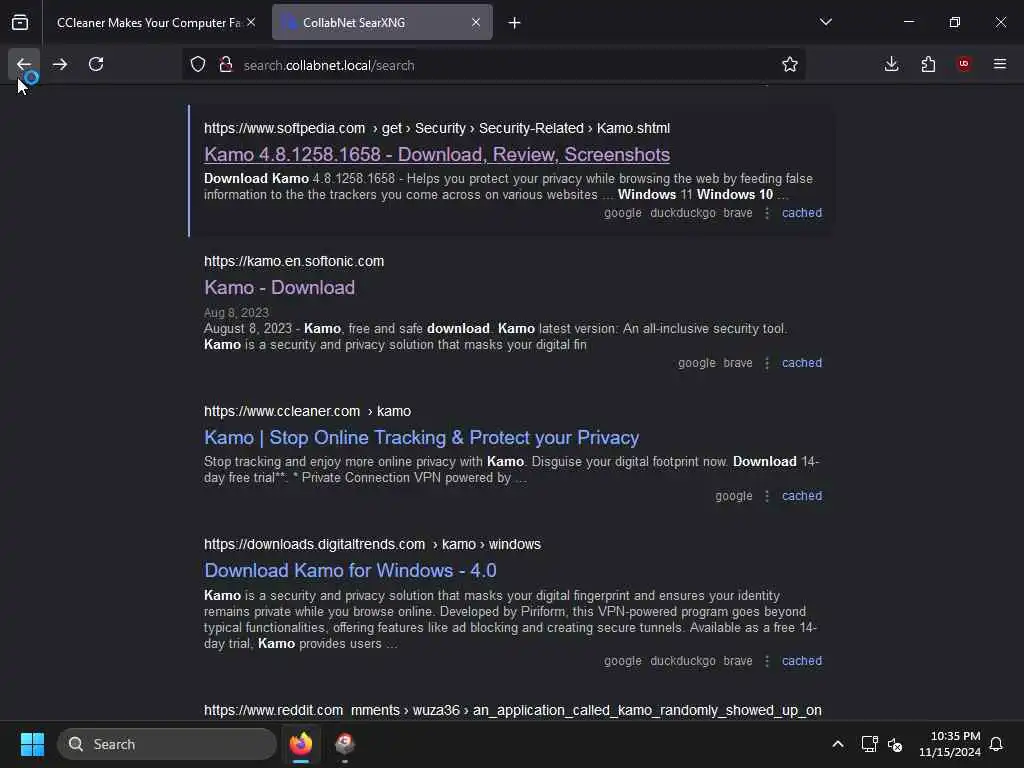This screenshot has height=768, width=1024.
Task: Go forward one page
Action: coord(60,64)
